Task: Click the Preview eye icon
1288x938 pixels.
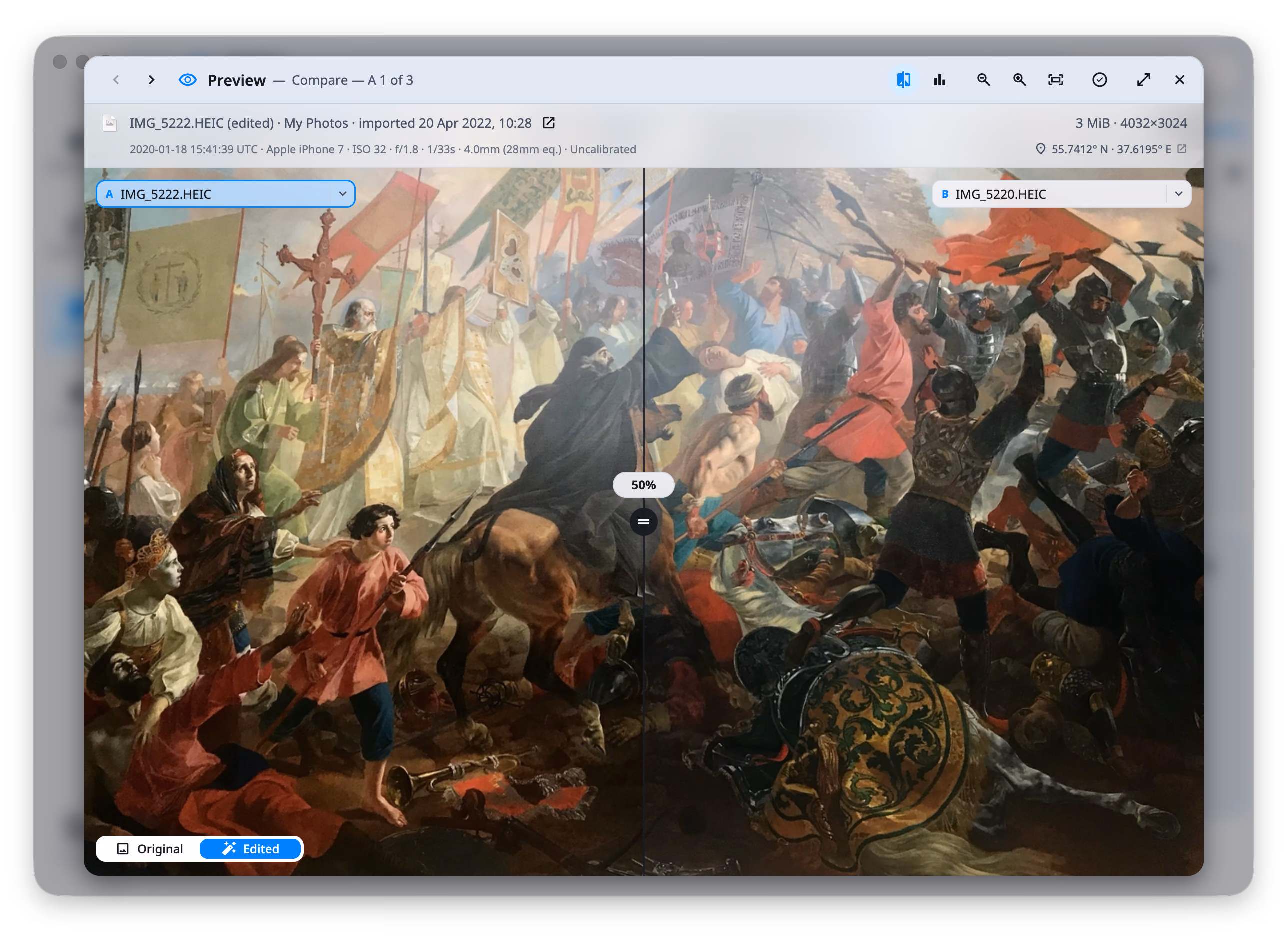Action: click(x=188, y=80)
